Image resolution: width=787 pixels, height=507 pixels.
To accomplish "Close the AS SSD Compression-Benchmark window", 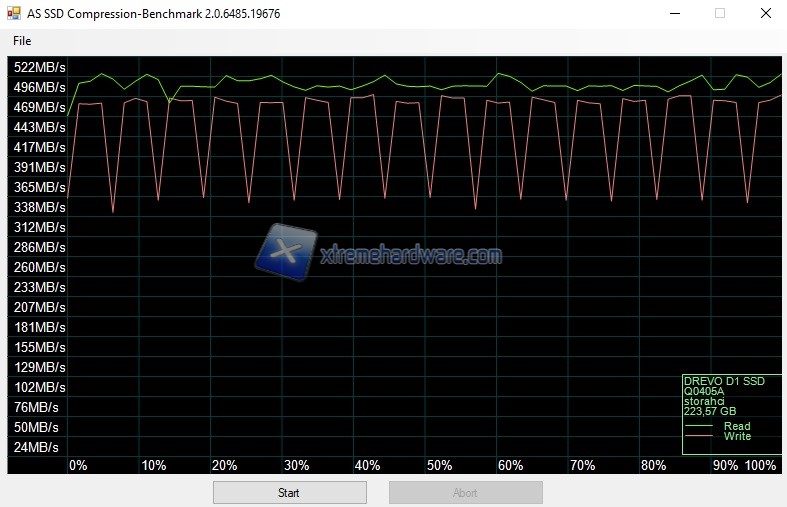I will 765,14.
